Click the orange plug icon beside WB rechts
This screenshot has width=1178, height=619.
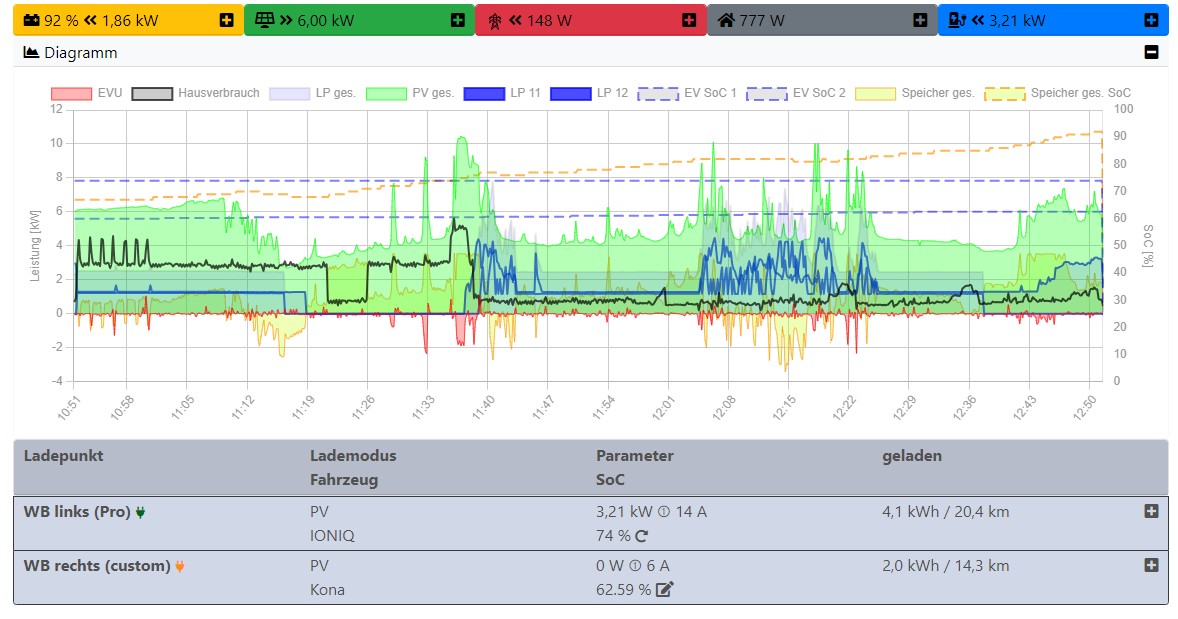coord(180,566)
